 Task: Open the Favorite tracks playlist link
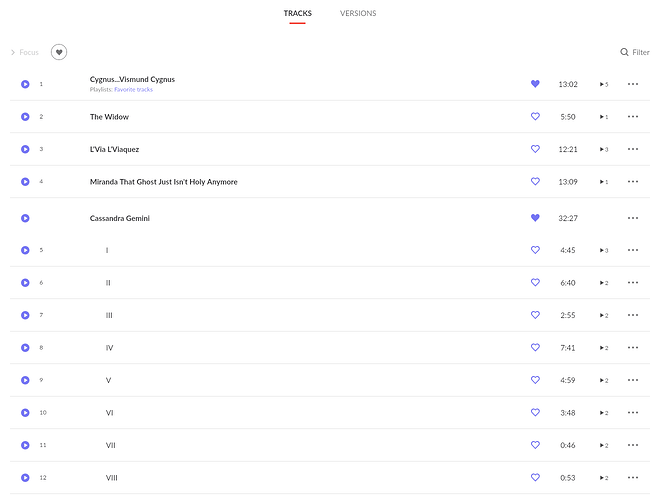pos(133,89)
